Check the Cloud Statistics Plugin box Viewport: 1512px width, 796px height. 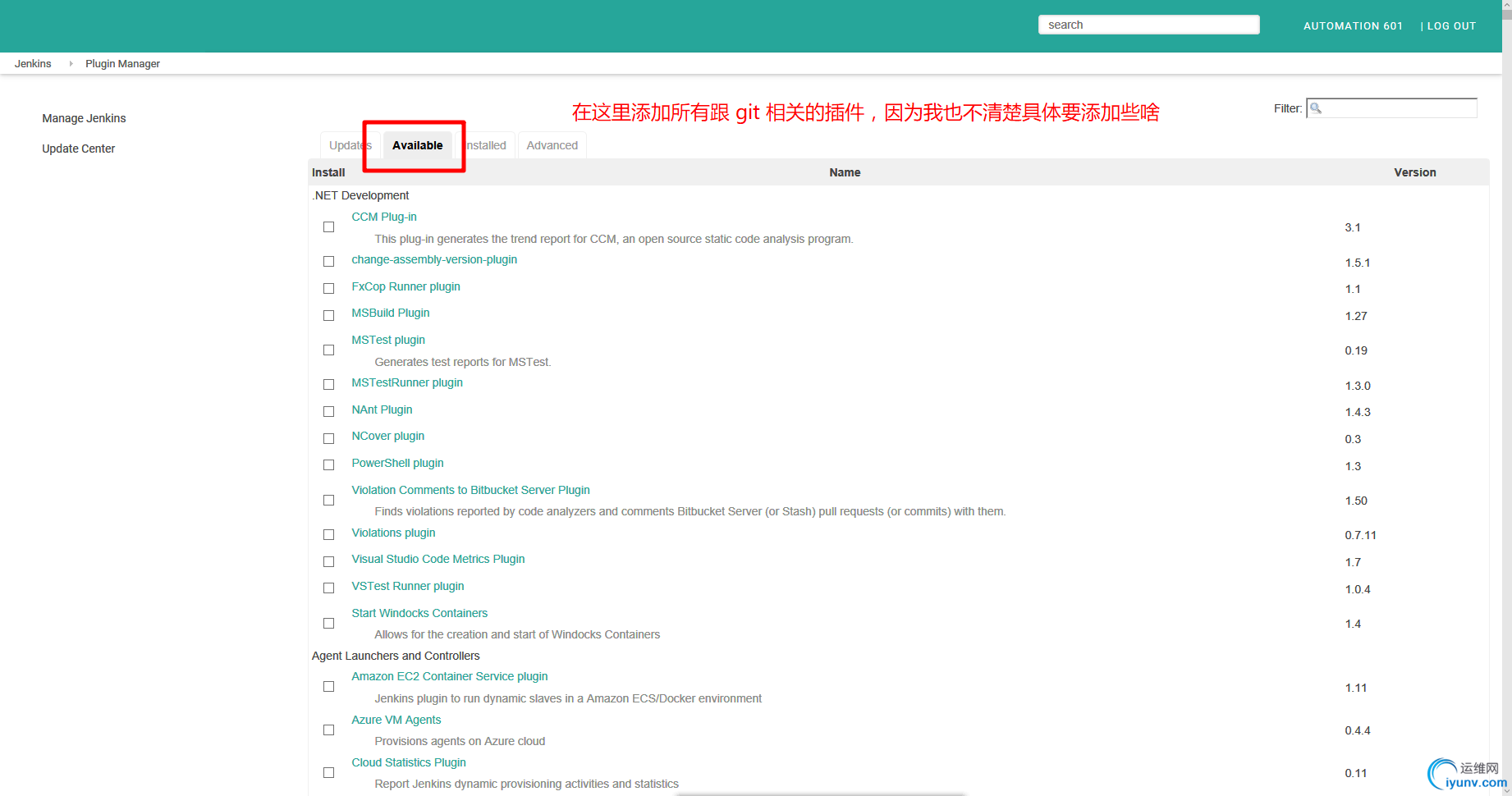tap(328, 773)
